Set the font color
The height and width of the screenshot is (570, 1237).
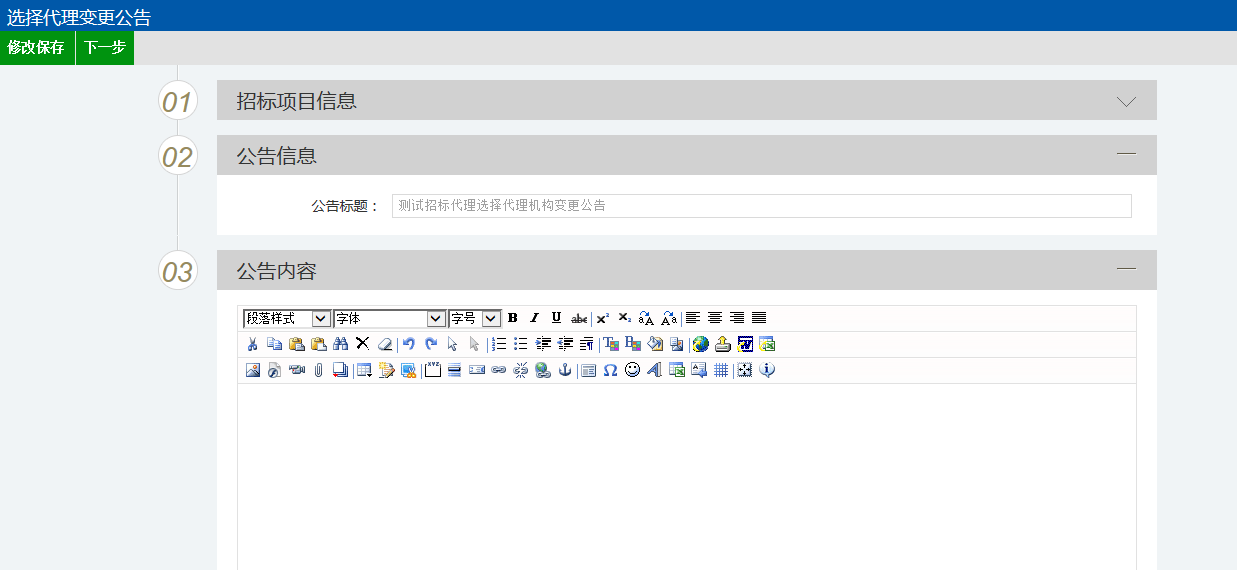pyautogui.click(x=610, y=344)
